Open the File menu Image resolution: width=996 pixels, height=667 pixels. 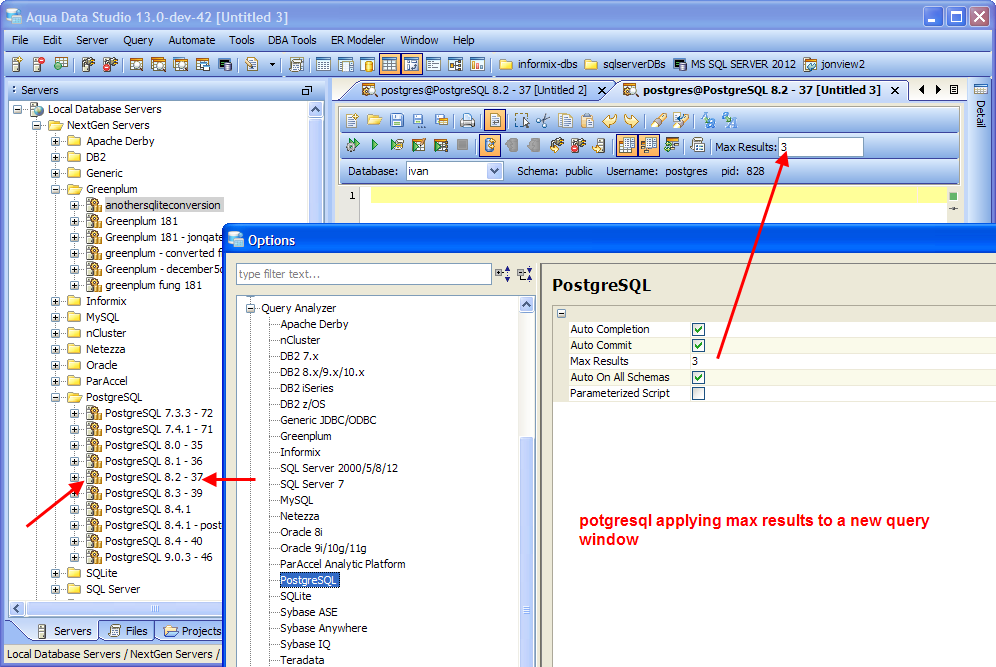20,40
